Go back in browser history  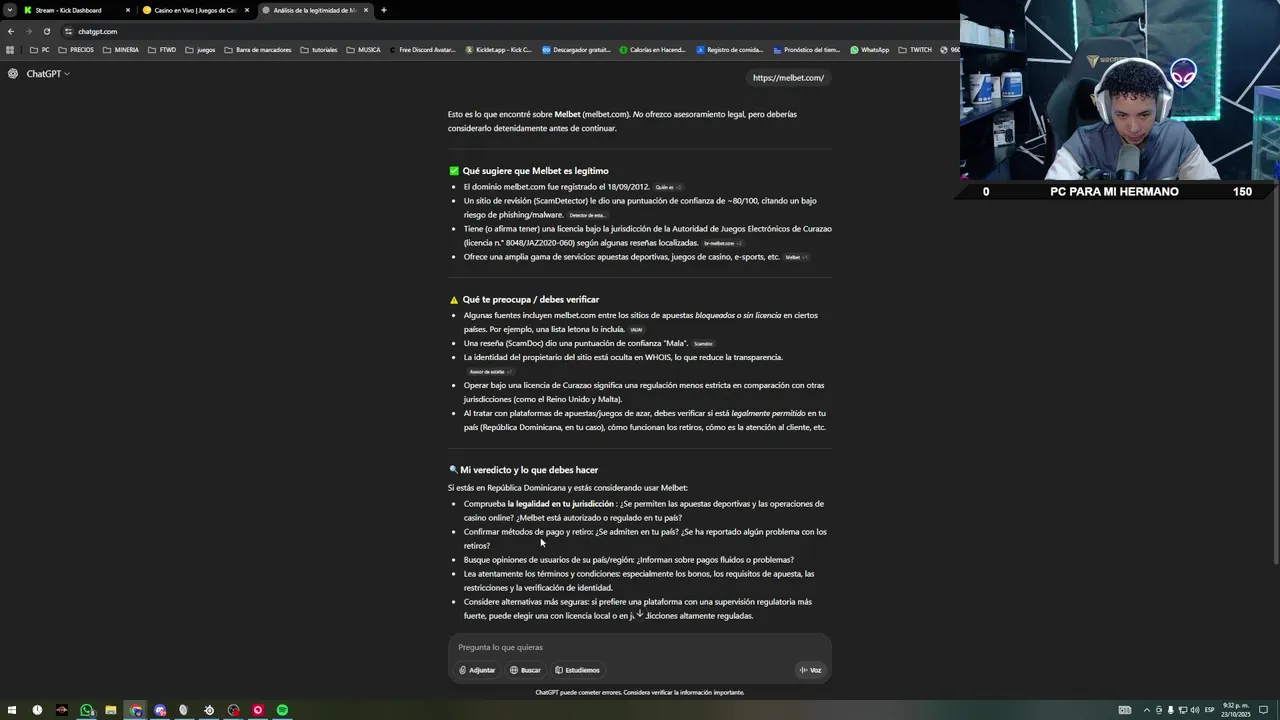click(11, 31)
